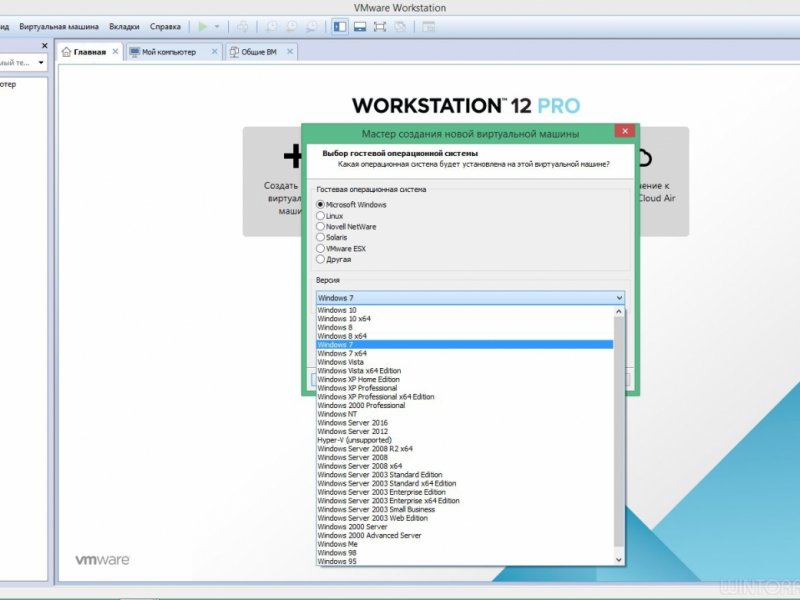
Task: Choose the Novell NetWare guest OS option
Action: pyautogui.click(x=320, y=227)
